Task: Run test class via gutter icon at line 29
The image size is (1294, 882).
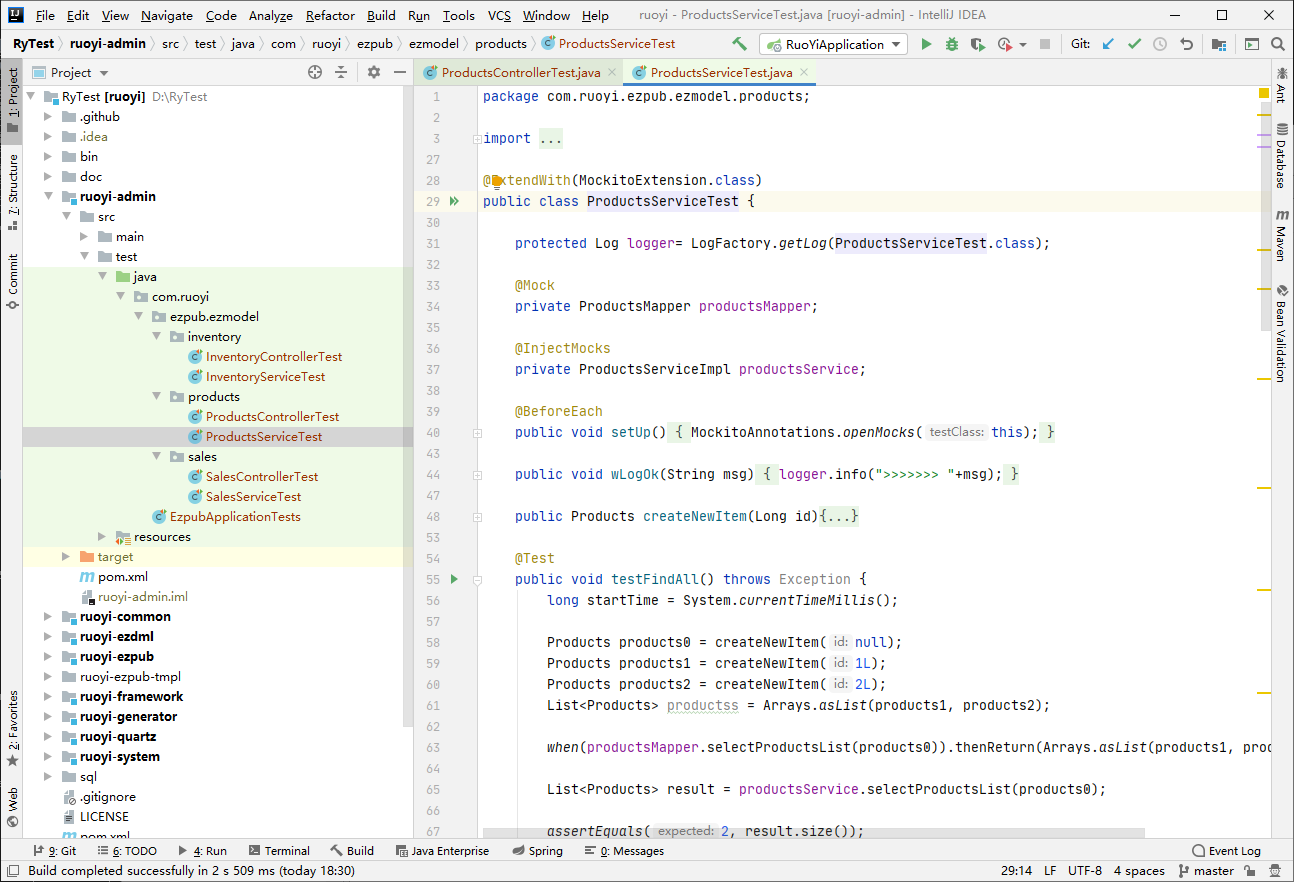Action: (x=454, y=201)
